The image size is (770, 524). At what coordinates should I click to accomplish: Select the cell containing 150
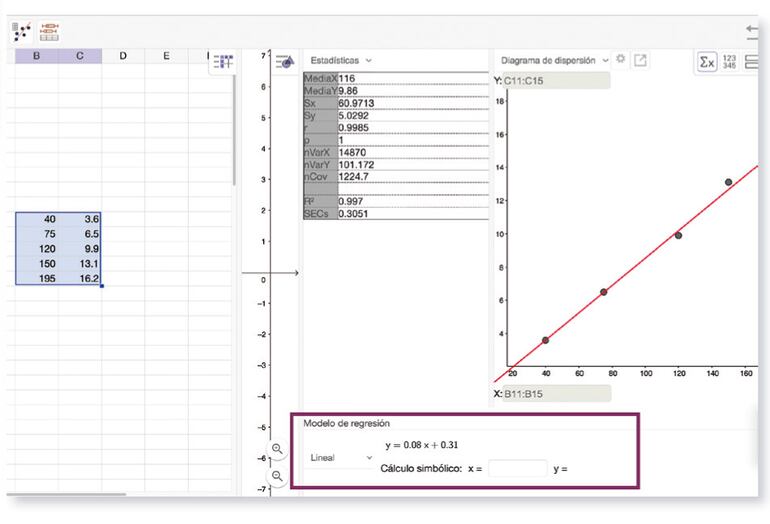tap(37, 263)
